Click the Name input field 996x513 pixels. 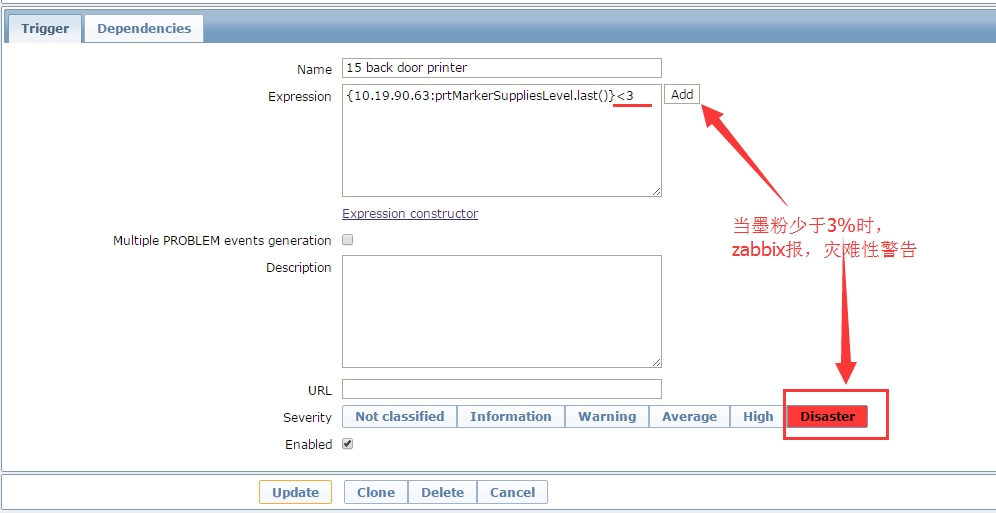pos(501,68)
